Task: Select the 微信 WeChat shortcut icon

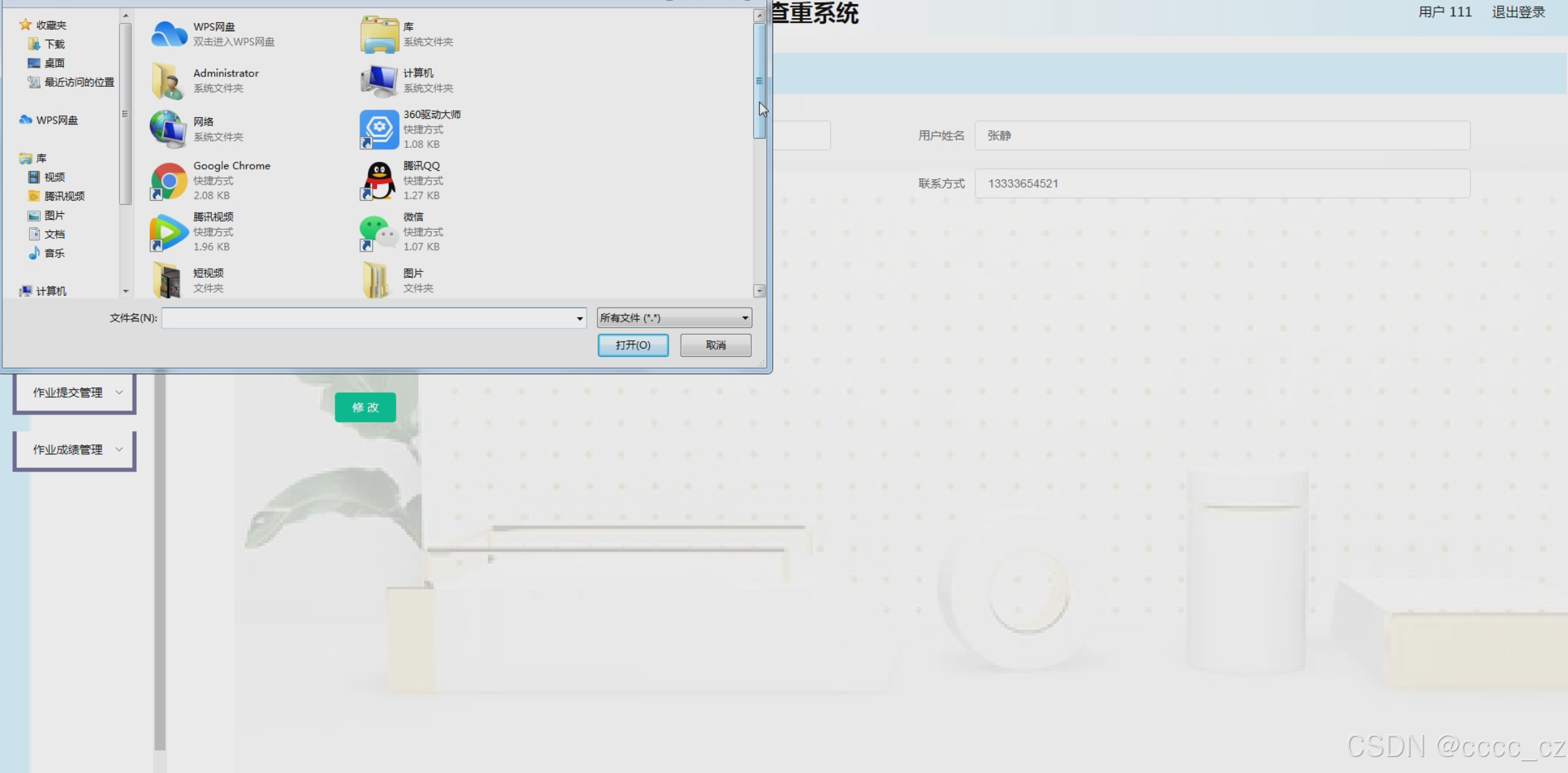Action: 379,232
